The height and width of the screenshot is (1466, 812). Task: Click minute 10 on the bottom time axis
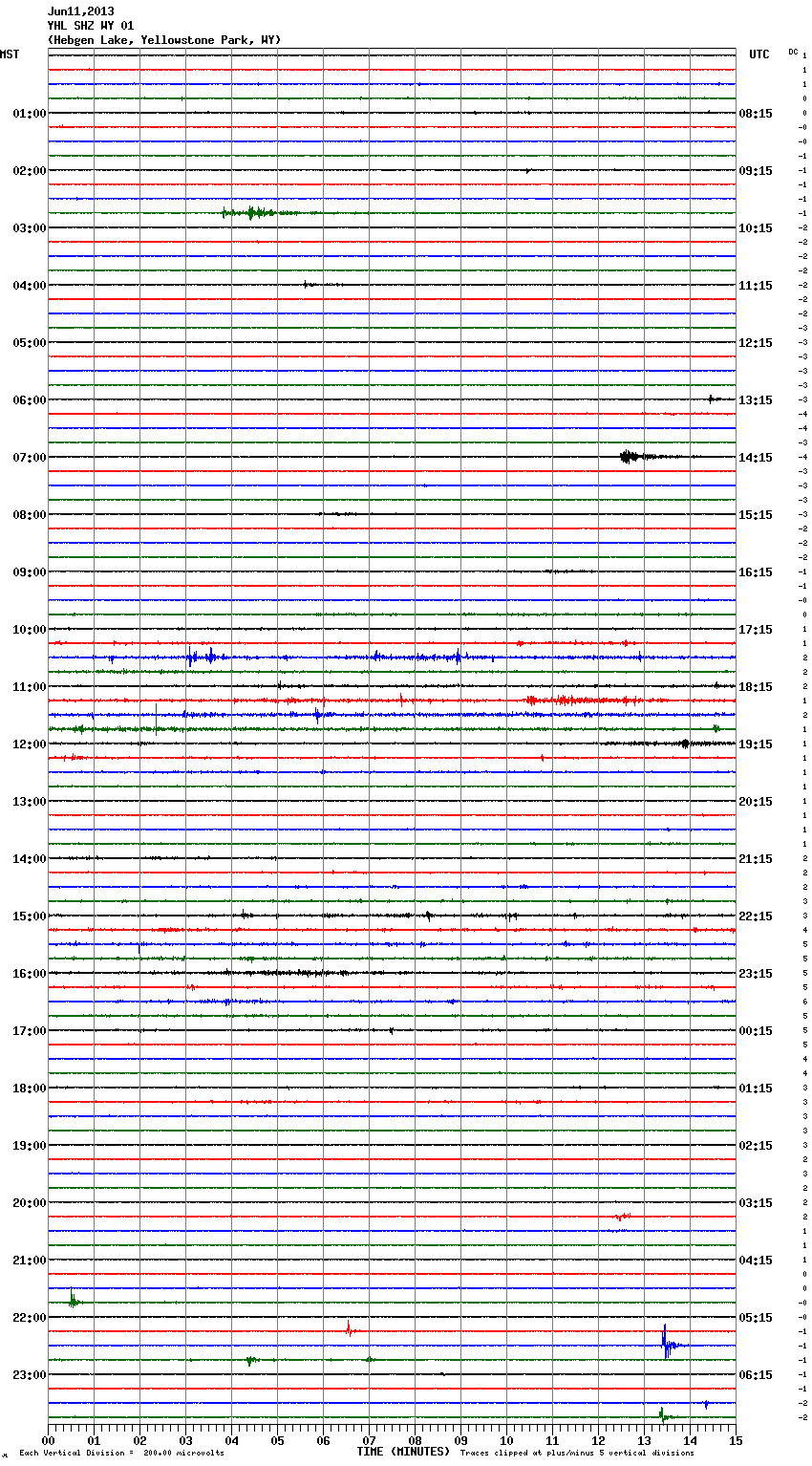click(506, 1440)
